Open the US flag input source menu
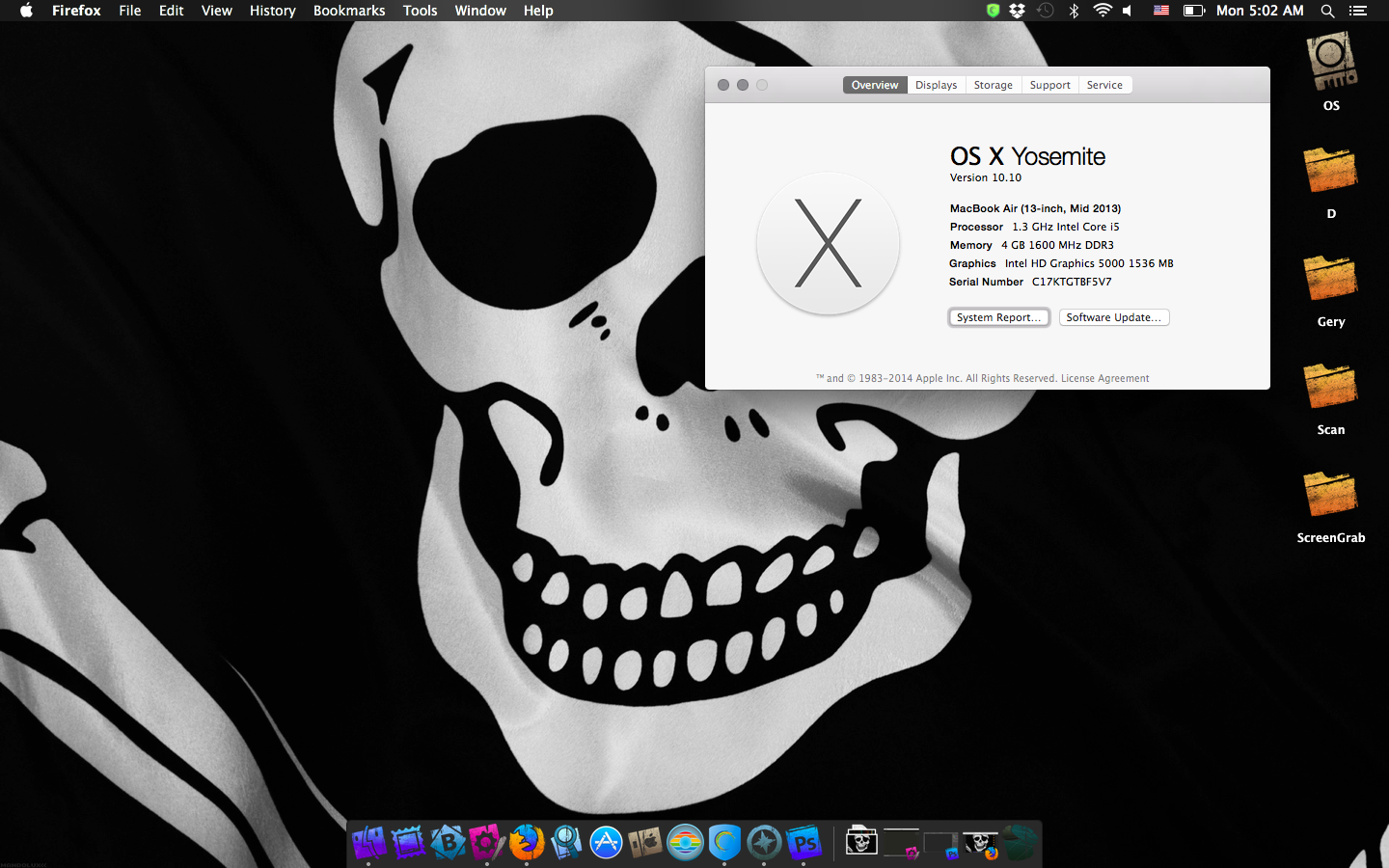Viewport: 1389px width, 868px height. click(x=1161, y=11)
